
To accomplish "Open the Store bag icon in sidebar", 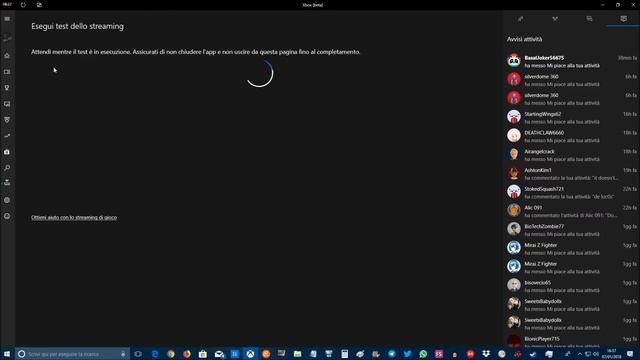I will (x=7, y=152).
